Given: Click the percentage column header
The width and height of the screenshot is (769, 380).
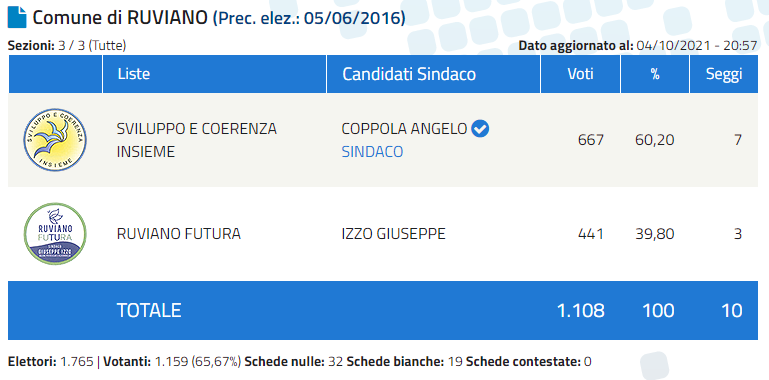Looking at the screenshot, I should pos(655,74).
